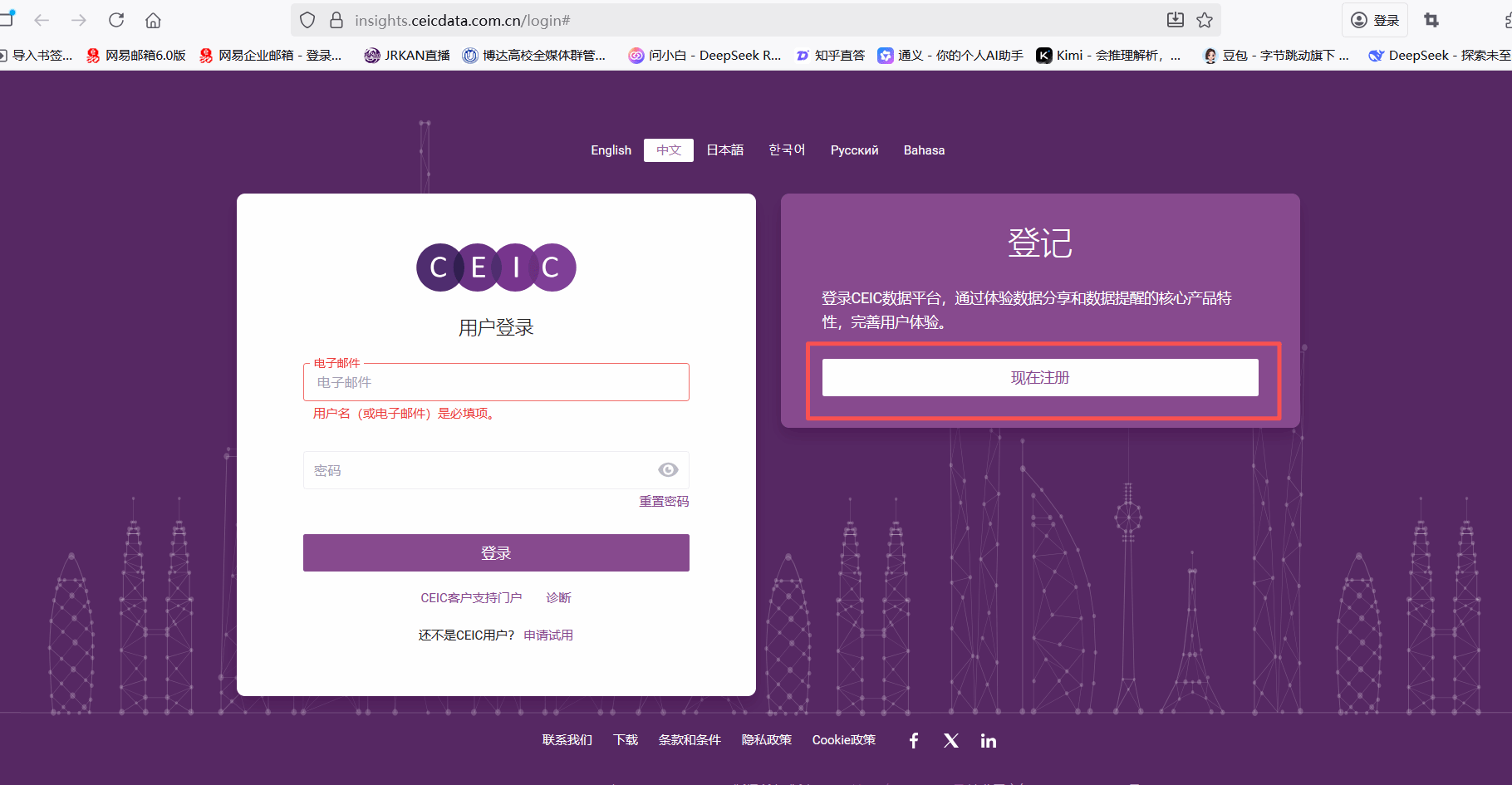Open CEIC LinkedIn icon in footer
The height and width of the screenshot is (785, 1512).
[x=988, y=740]
